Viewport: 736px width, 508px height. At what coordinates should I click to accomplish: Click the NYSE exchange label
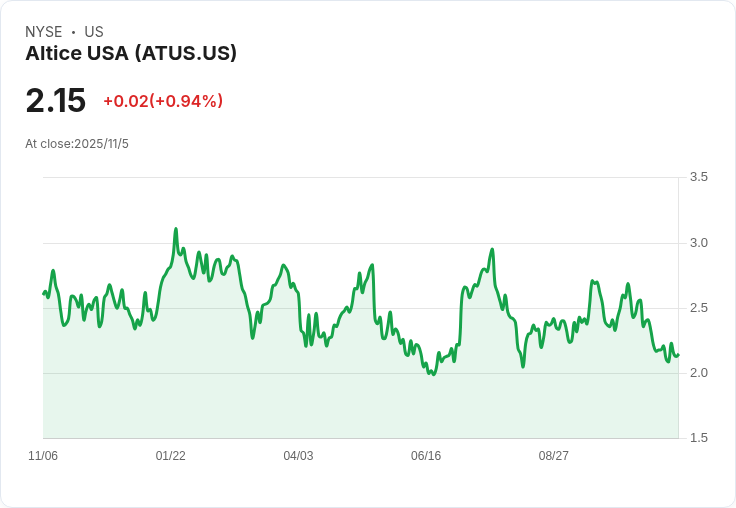[x=44, y=31]
